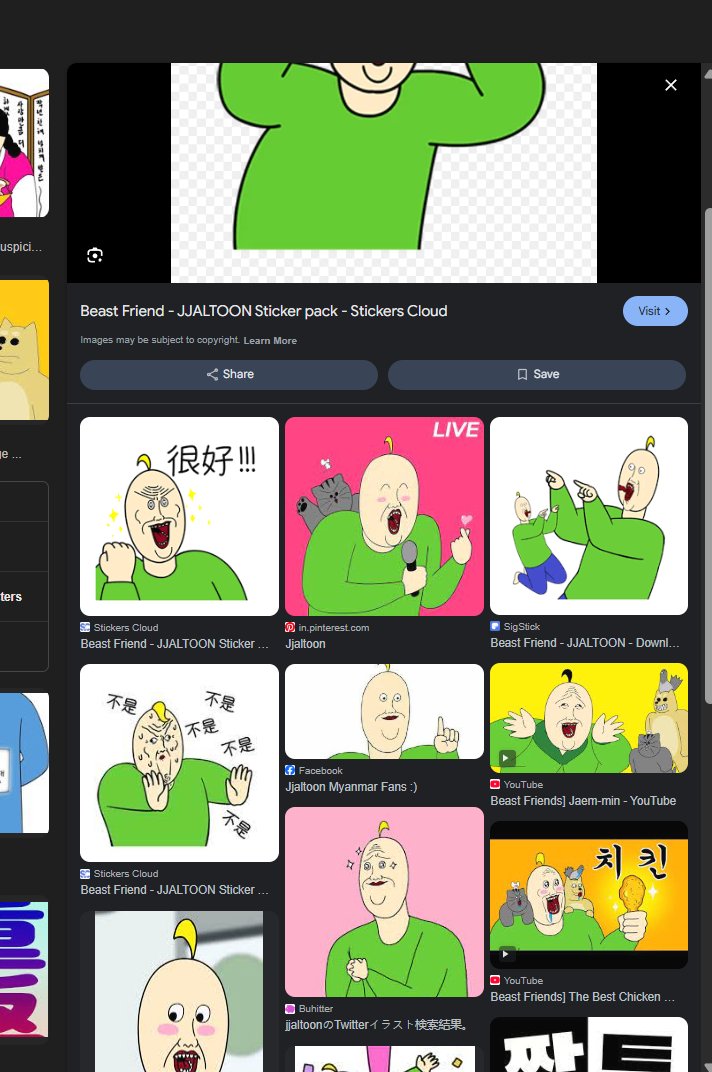Click the bookmark icon in Save button
The image size is (712, 1072).
coord(522,375)
